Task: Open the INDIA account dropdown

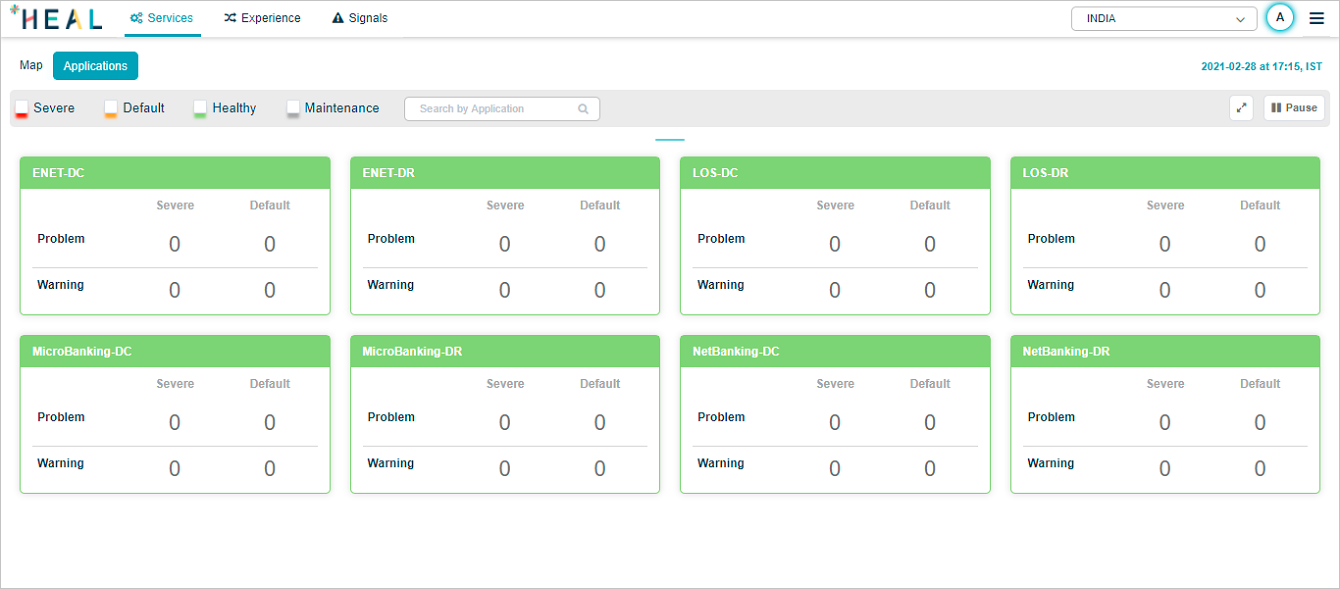Action: click(1164, 19)
